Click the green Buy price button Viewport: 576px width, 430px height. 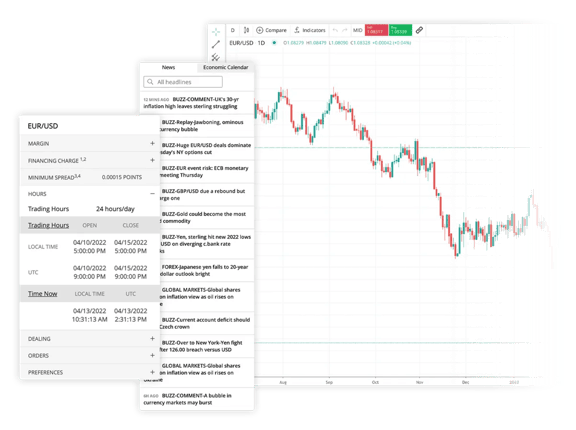400,30
